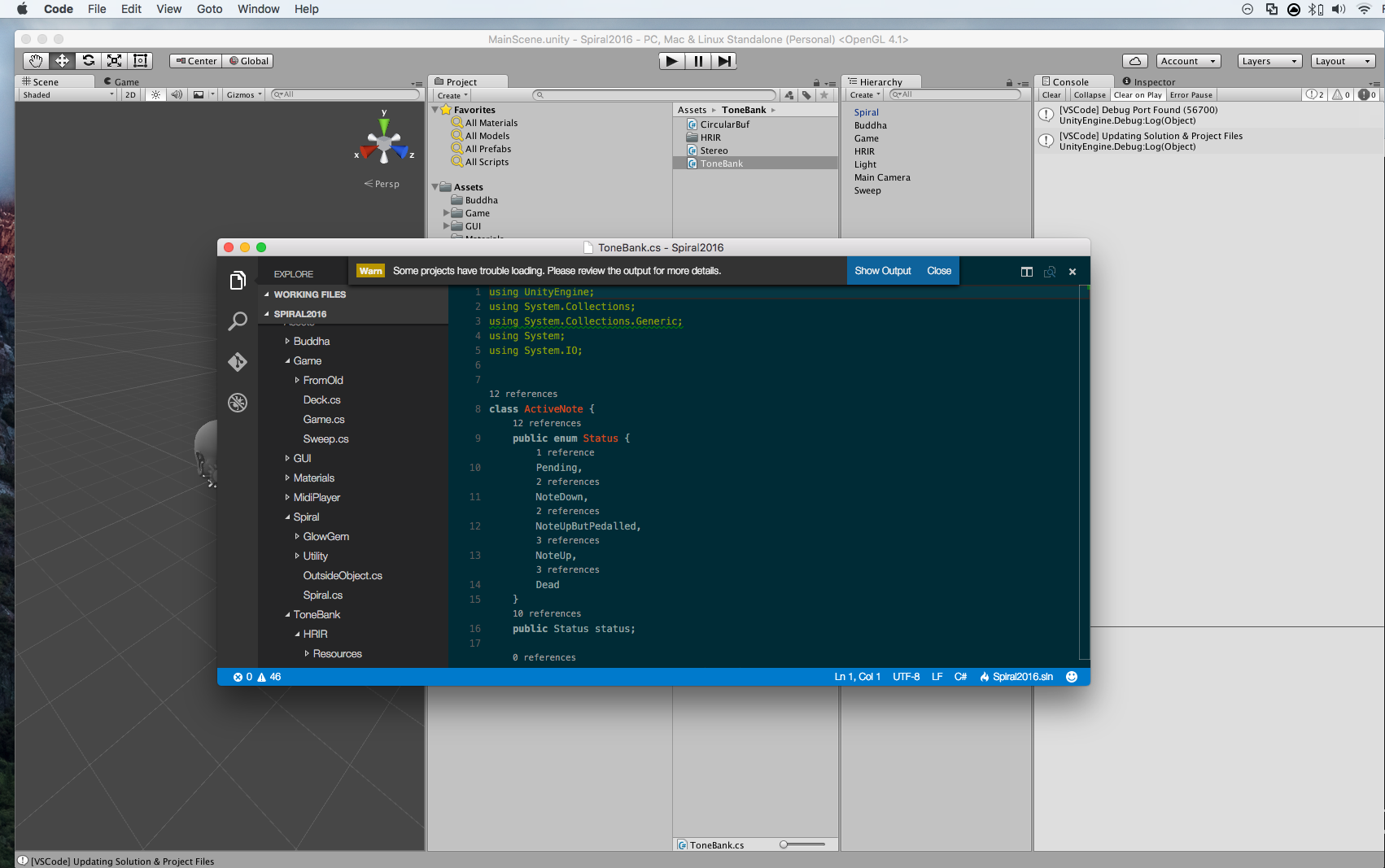This screenshot has height=868, width=1385.
Task: Click Close on the warning bar
Action: [x=938, y=271]
